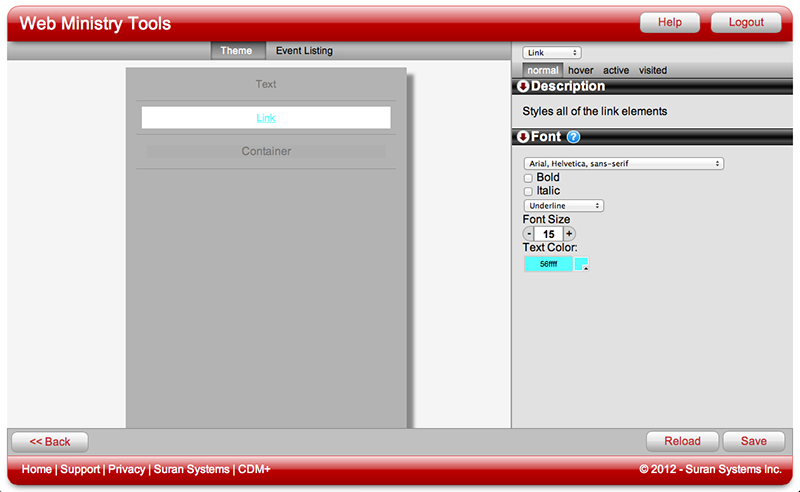
Task: Decrease font size with minus button
Action: pos(529,234)
